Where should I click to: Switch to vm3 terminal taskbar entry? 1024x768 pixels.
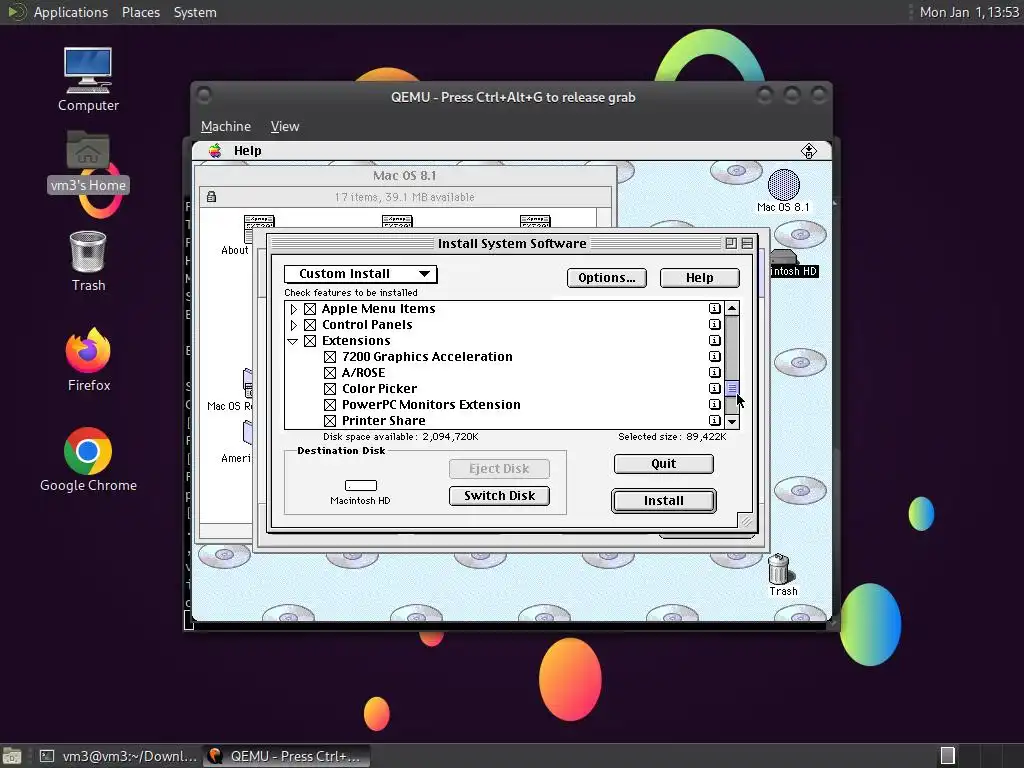118,756
